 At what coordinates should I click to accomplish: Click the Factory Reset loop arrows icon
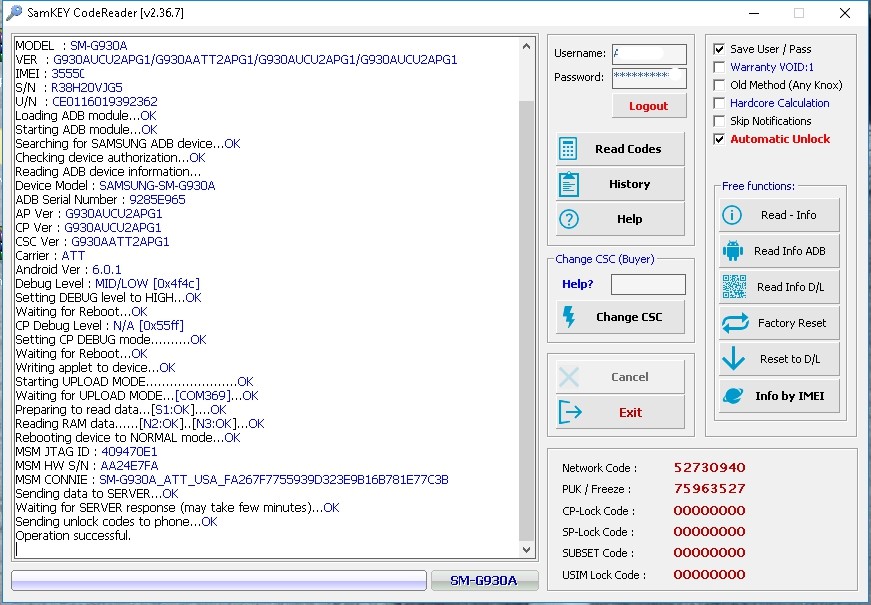pyautogui.click(x=735, y=323)
